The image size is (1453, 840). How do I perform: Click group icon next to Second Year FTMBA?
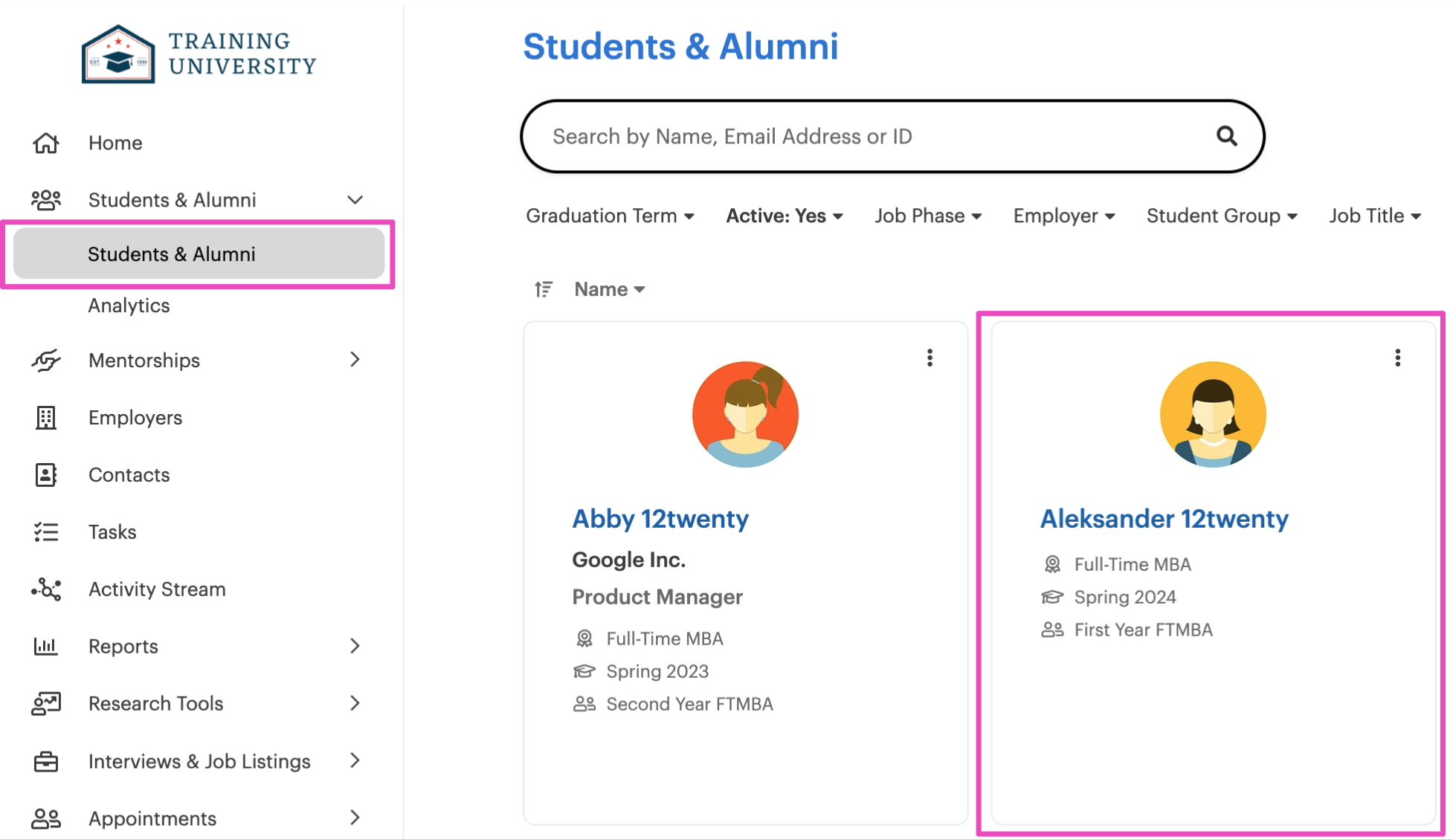(584, 704)
